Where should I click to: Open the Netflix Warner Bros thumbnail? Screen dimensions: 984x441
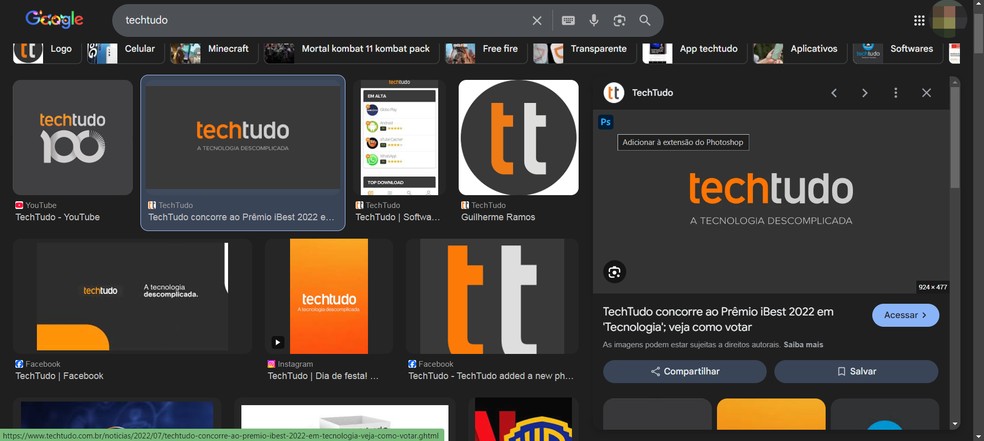coord(523,419)
